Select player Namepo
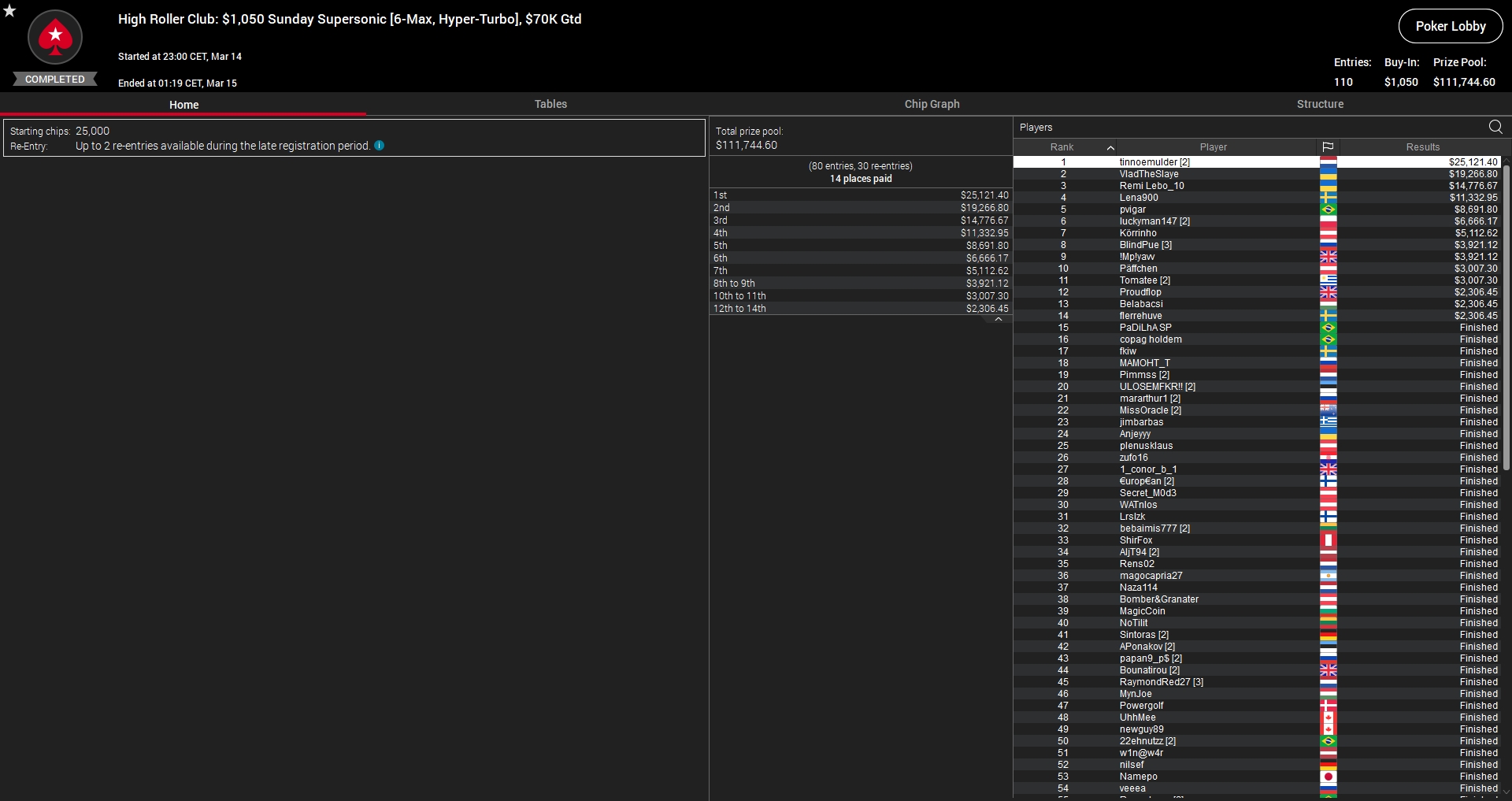 (1258, 777)
